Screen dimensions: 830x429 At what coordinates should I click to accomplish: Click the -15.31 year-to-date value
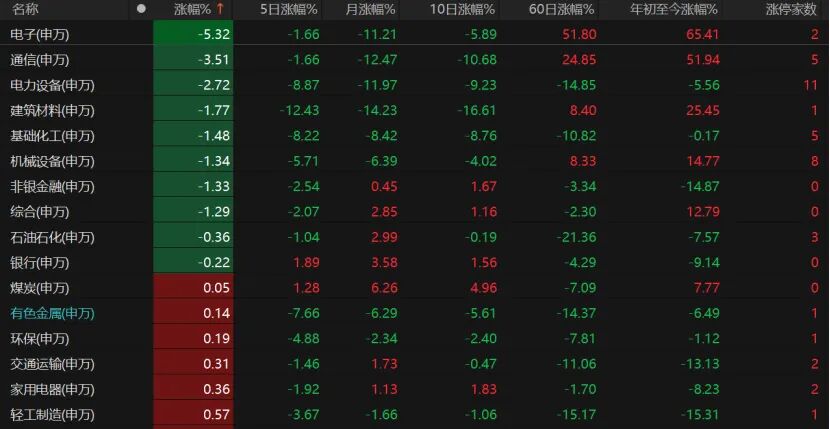click(700, 415)
